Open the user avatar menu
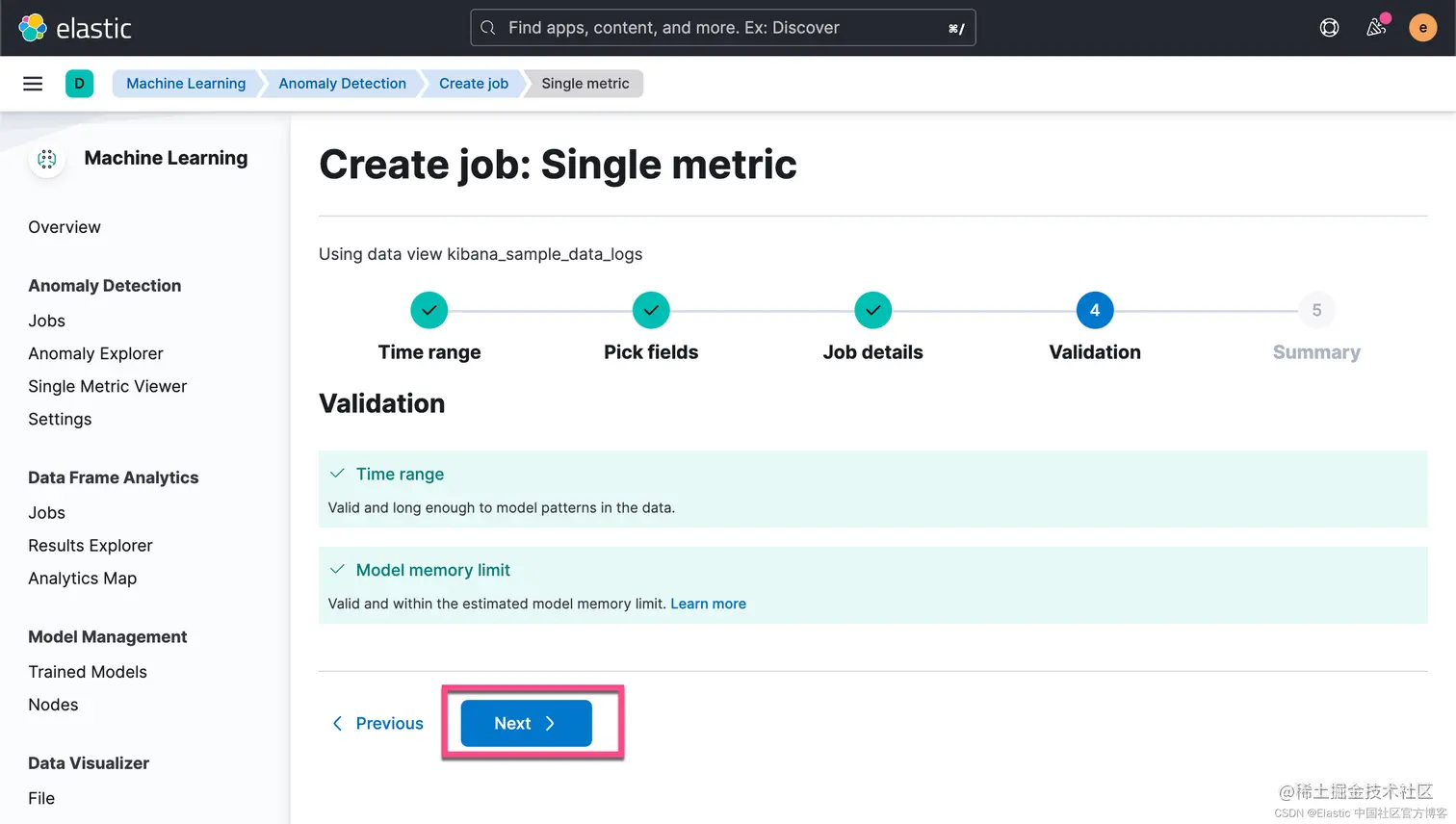Screen dimensions: 1456x824 1422,28
